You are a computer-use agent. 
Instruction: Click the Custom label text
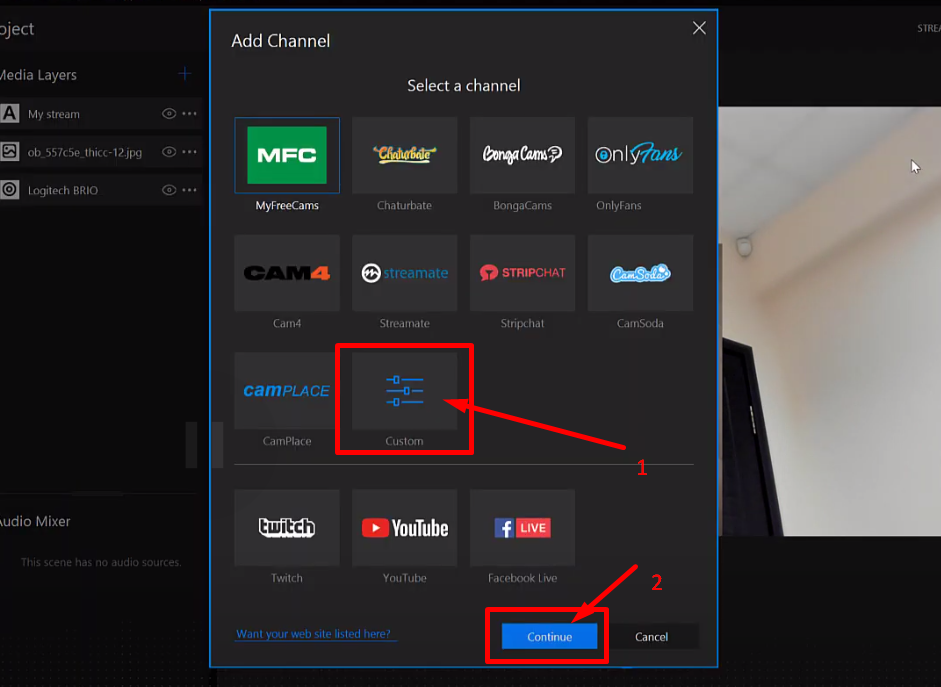click(x=404, y=441)
